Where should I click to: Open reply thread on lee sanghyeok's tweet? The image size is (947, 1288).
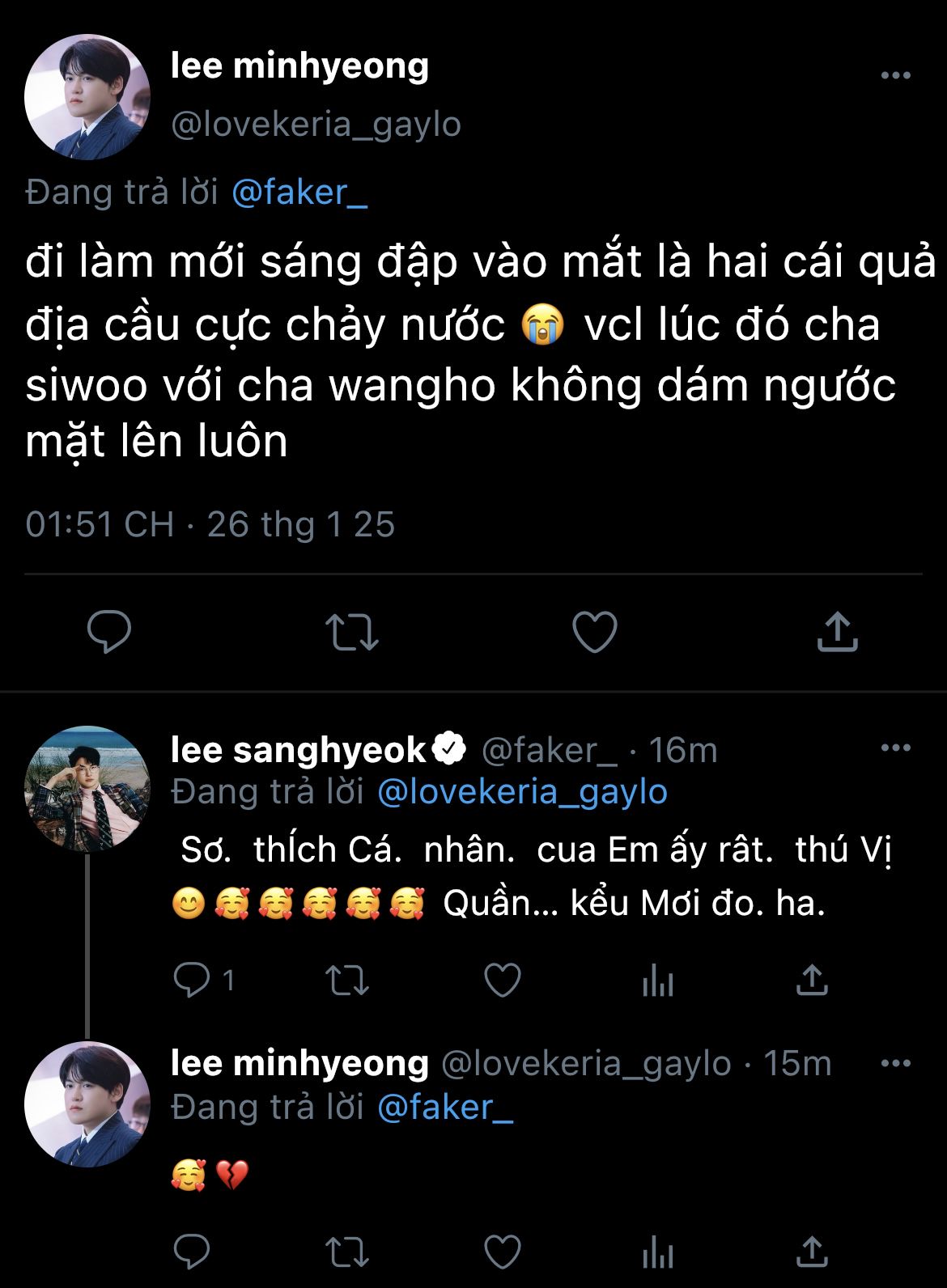coord(192,981)
